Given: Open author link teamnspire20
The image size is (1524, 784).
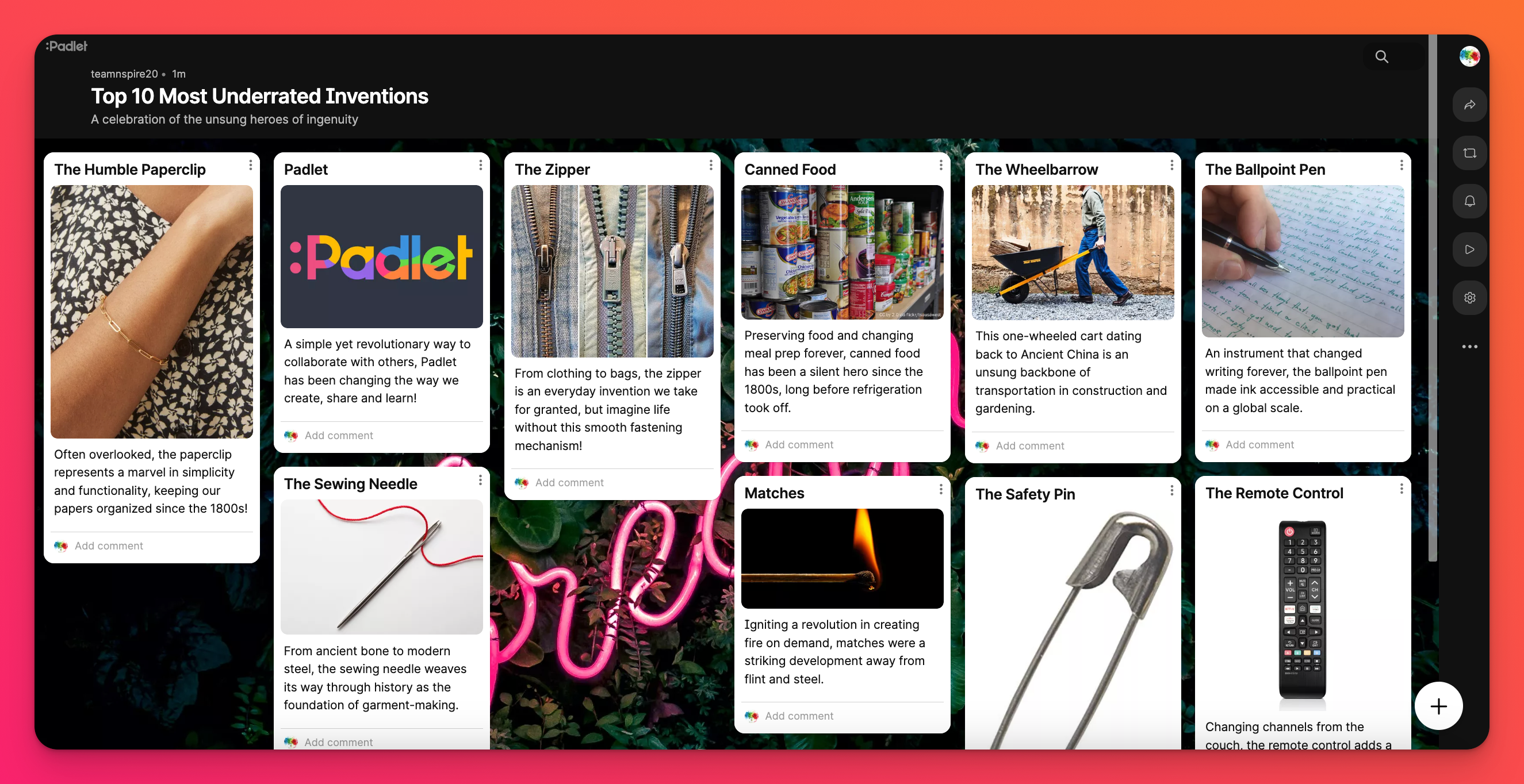Looking at the screenshot, I should [x=124, y=74].
